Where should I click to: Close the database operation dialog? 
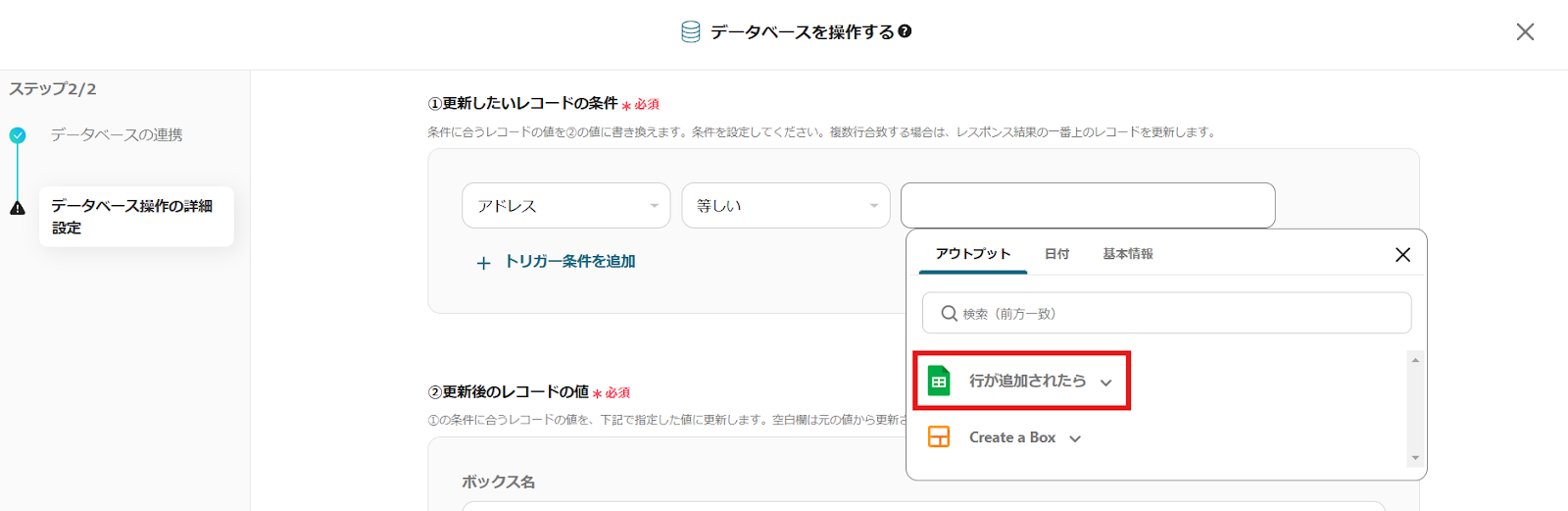click(1525, 32)
